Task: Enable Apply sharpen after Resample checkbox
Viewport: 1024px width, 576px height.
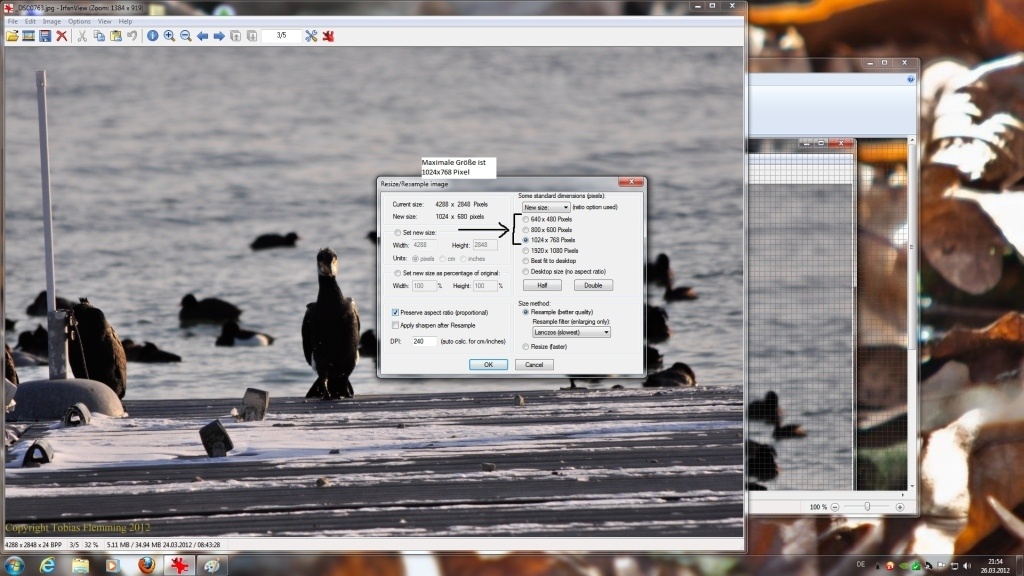Action: tap(395, 325)
